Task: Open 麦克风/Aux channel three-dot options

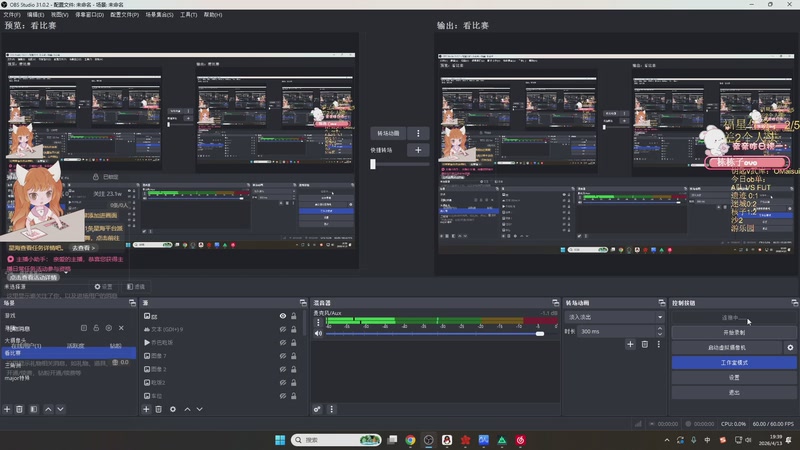Action: pyautogui.click(x=318, y=322)
